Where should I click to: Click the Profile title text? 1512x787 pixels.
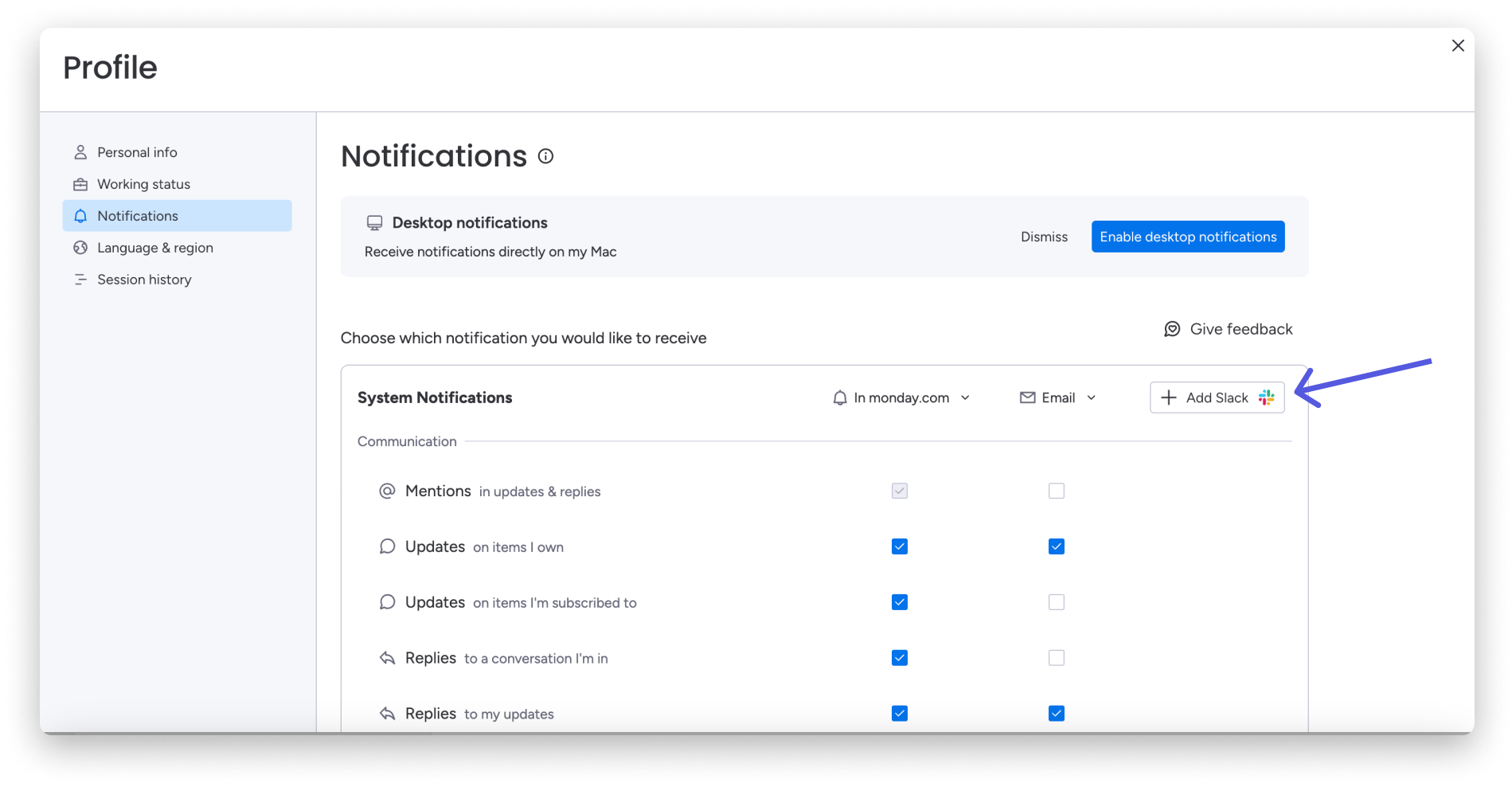point(110,68)
